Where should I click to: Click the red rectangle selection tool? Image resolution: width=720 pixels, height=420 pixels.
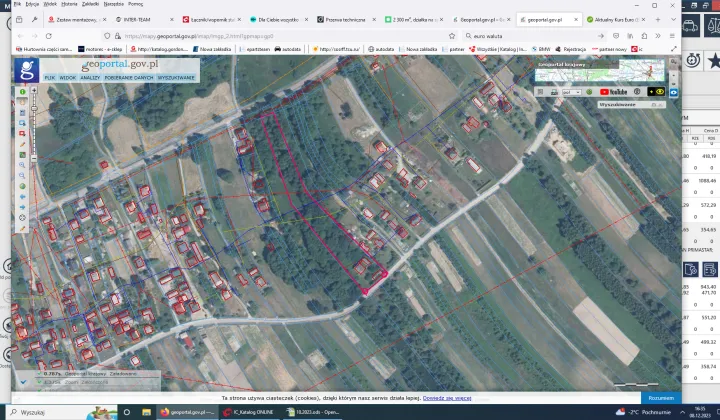tap(22, 134)
